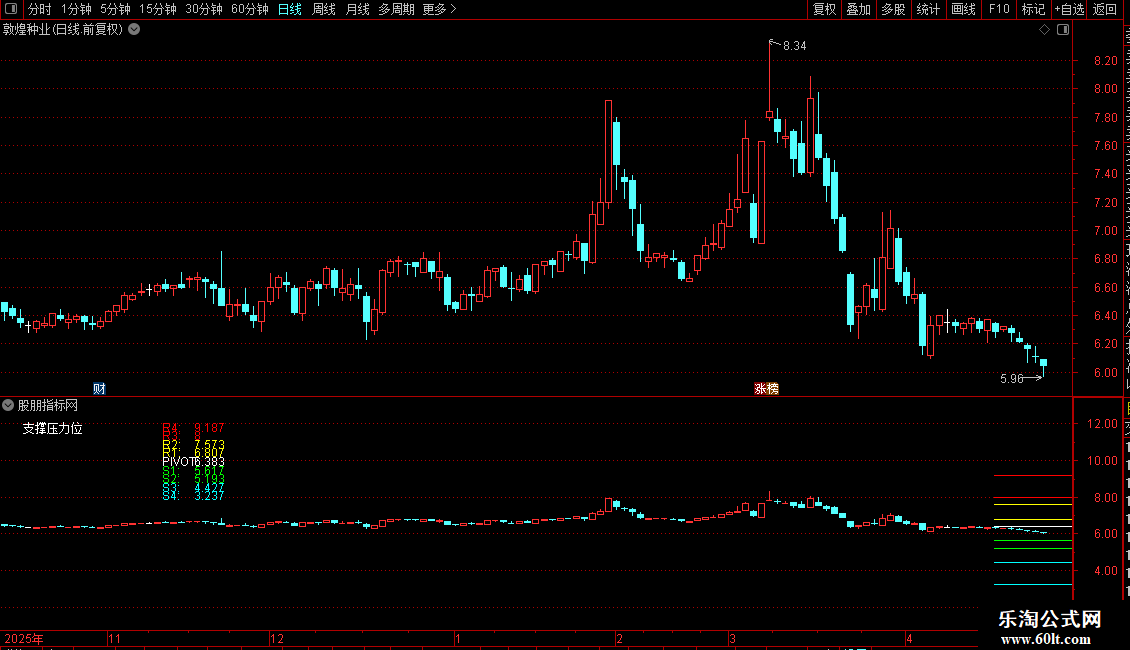Image resolution: width=1130 pixels, height=650 pixels.
Task: Click the 叠加 overlay button
Action: (x=858, y=9)
